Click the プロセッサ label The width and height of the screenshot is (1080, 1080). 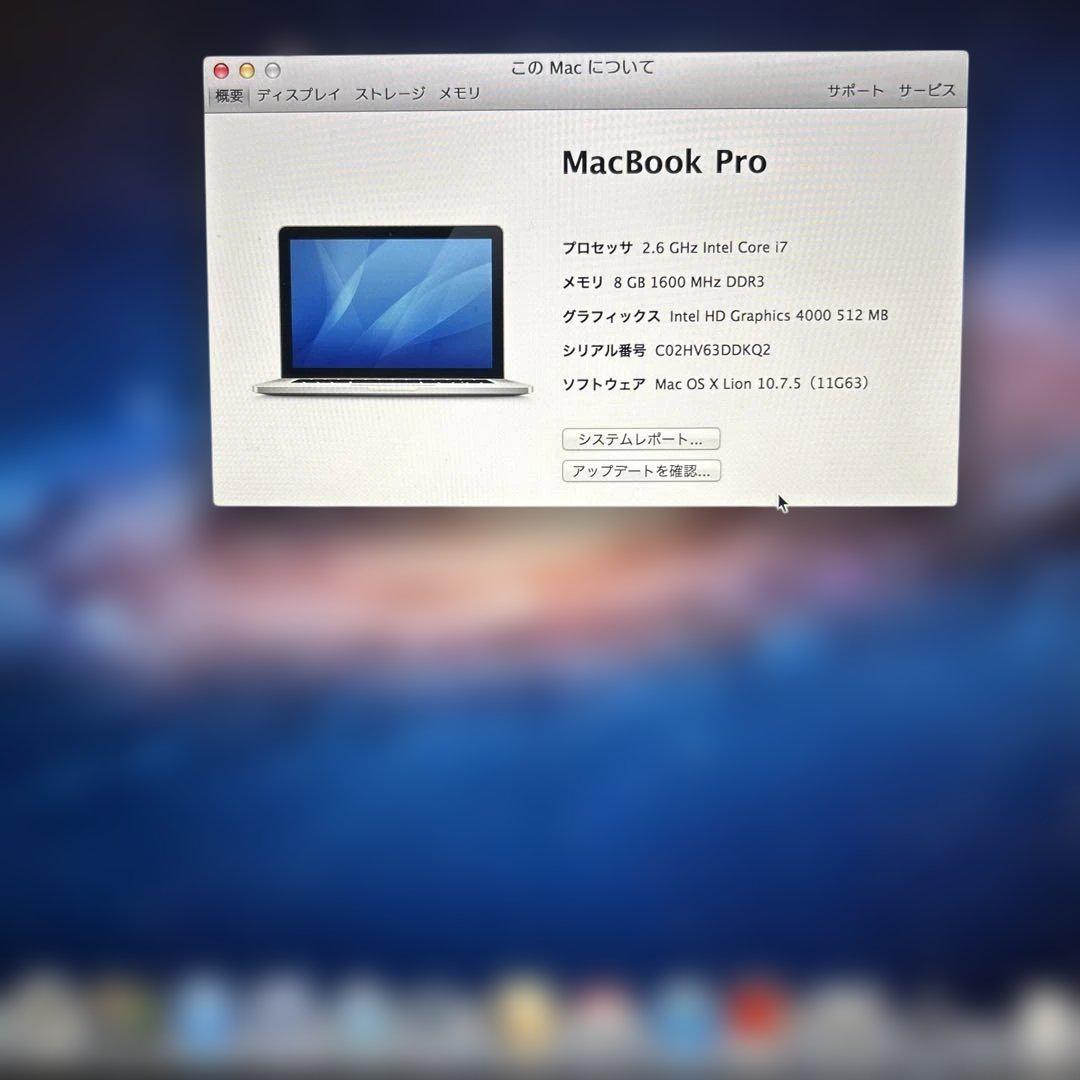597,248
